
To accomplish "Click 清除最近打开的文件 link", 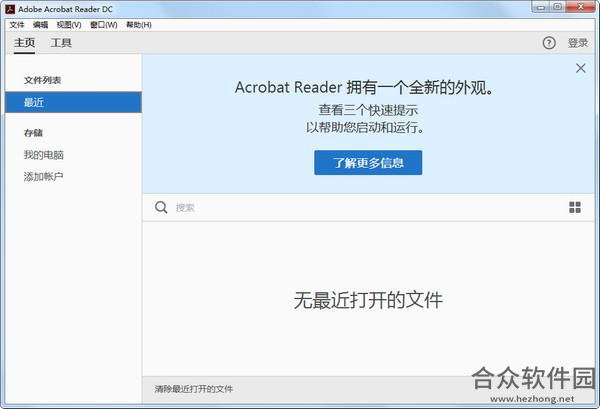I will click(x=194, y=389).
